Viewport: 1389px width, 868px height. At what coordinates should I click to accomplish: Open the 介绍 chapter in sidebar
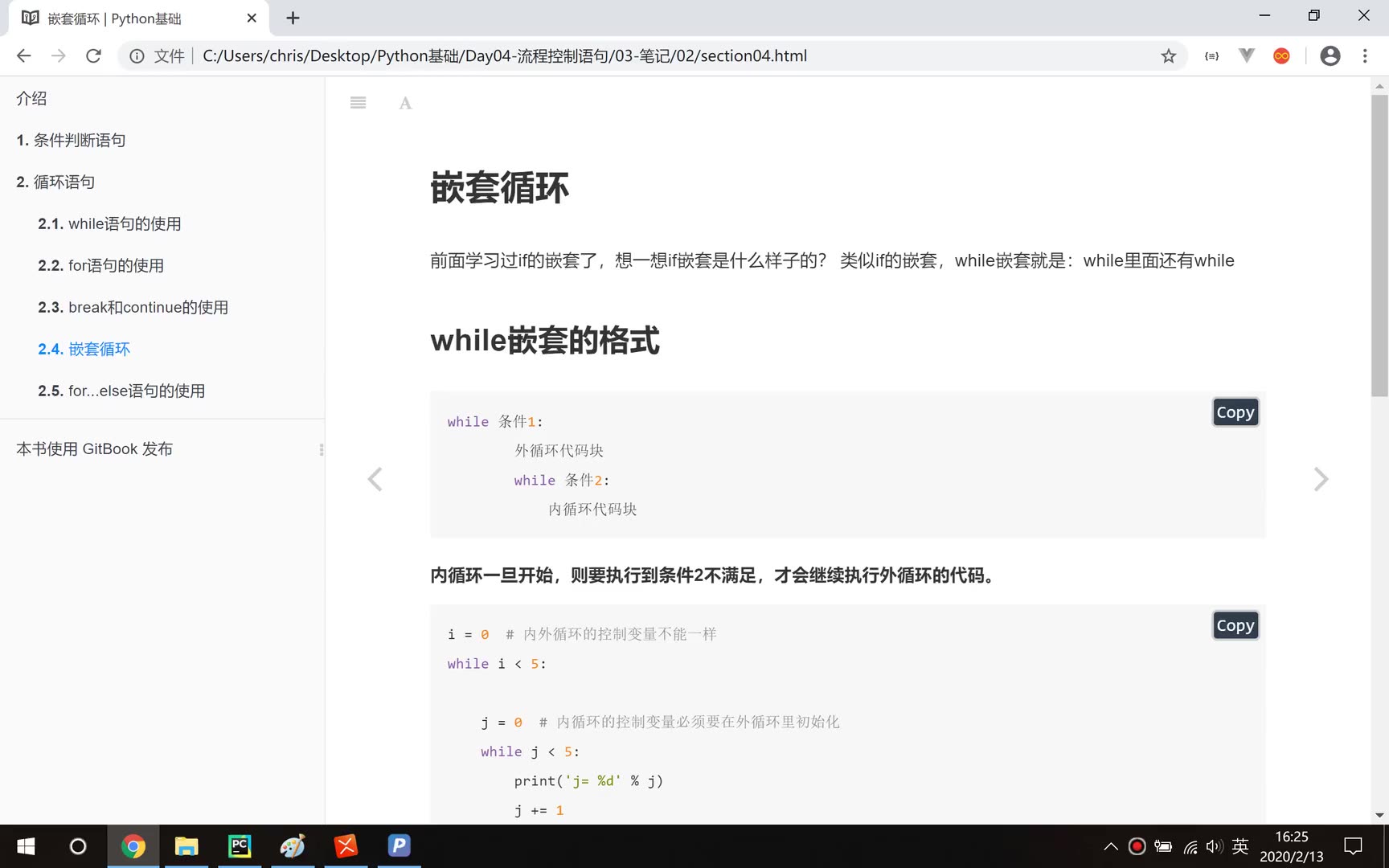click(x=31, y=99)
